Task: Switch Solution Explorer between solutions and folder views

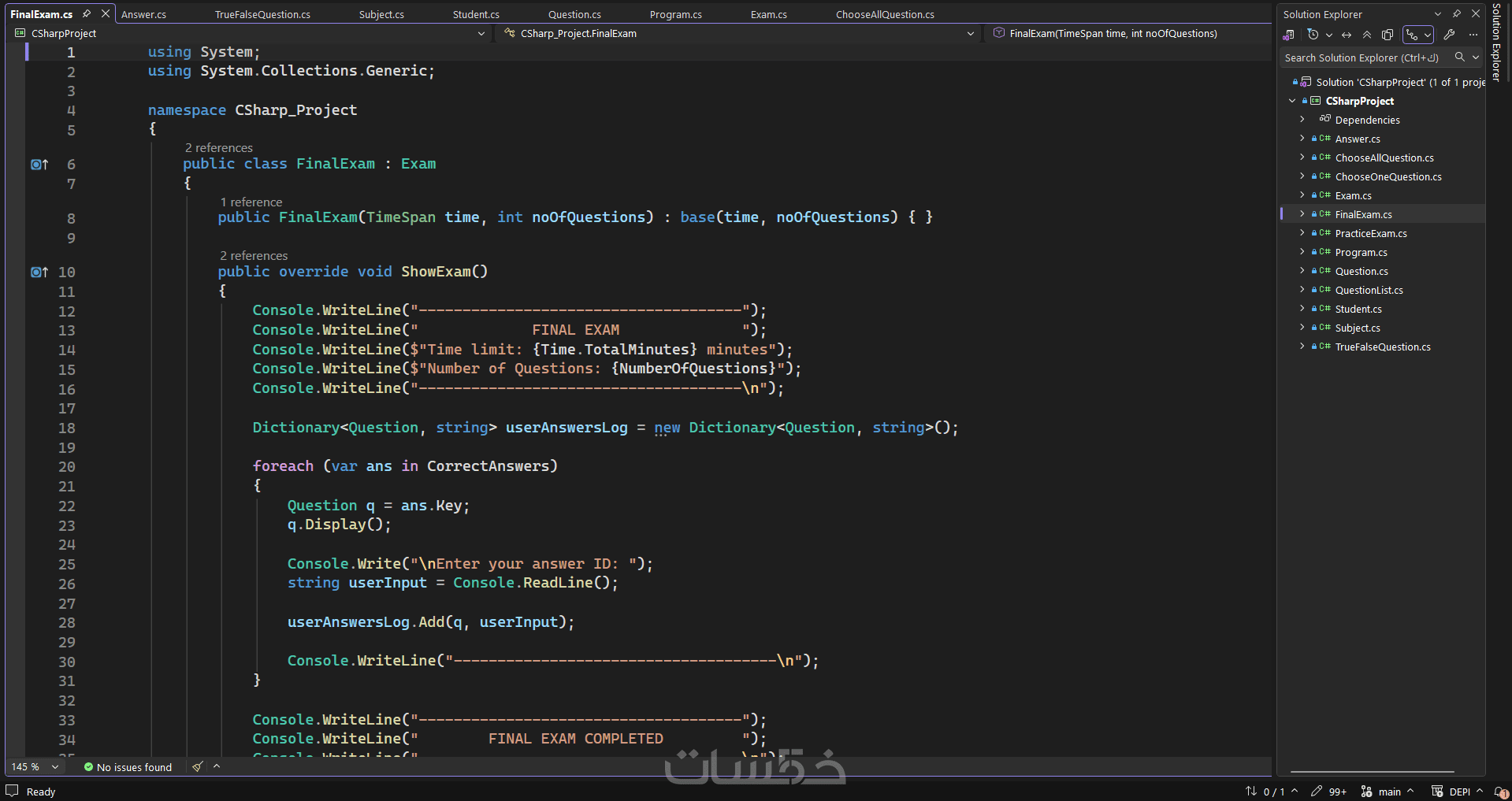Action: pos(1289,35)
